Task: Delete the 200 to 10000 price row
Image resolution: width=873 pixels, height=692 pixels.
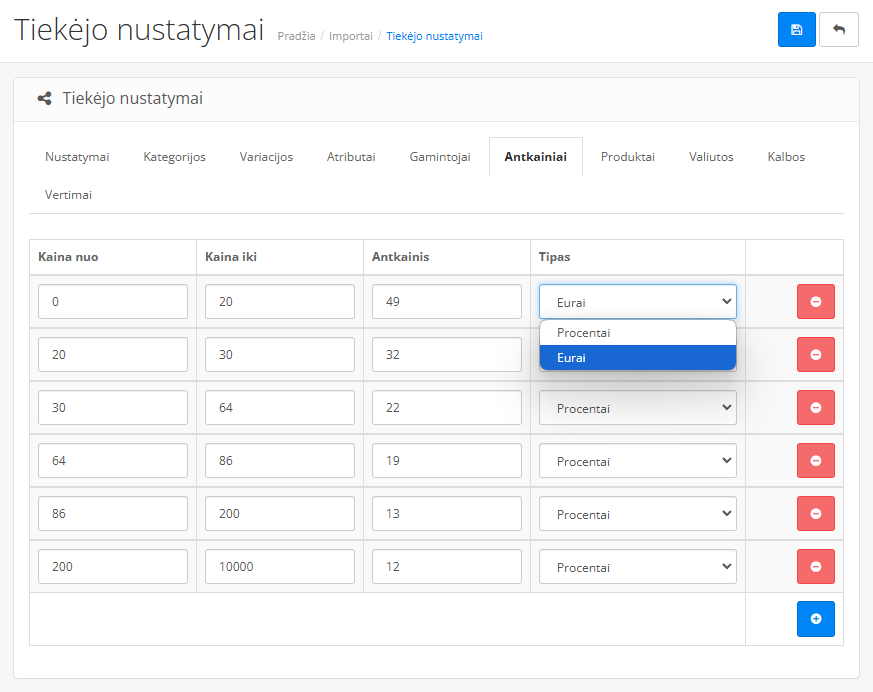Action: point(815,567)
